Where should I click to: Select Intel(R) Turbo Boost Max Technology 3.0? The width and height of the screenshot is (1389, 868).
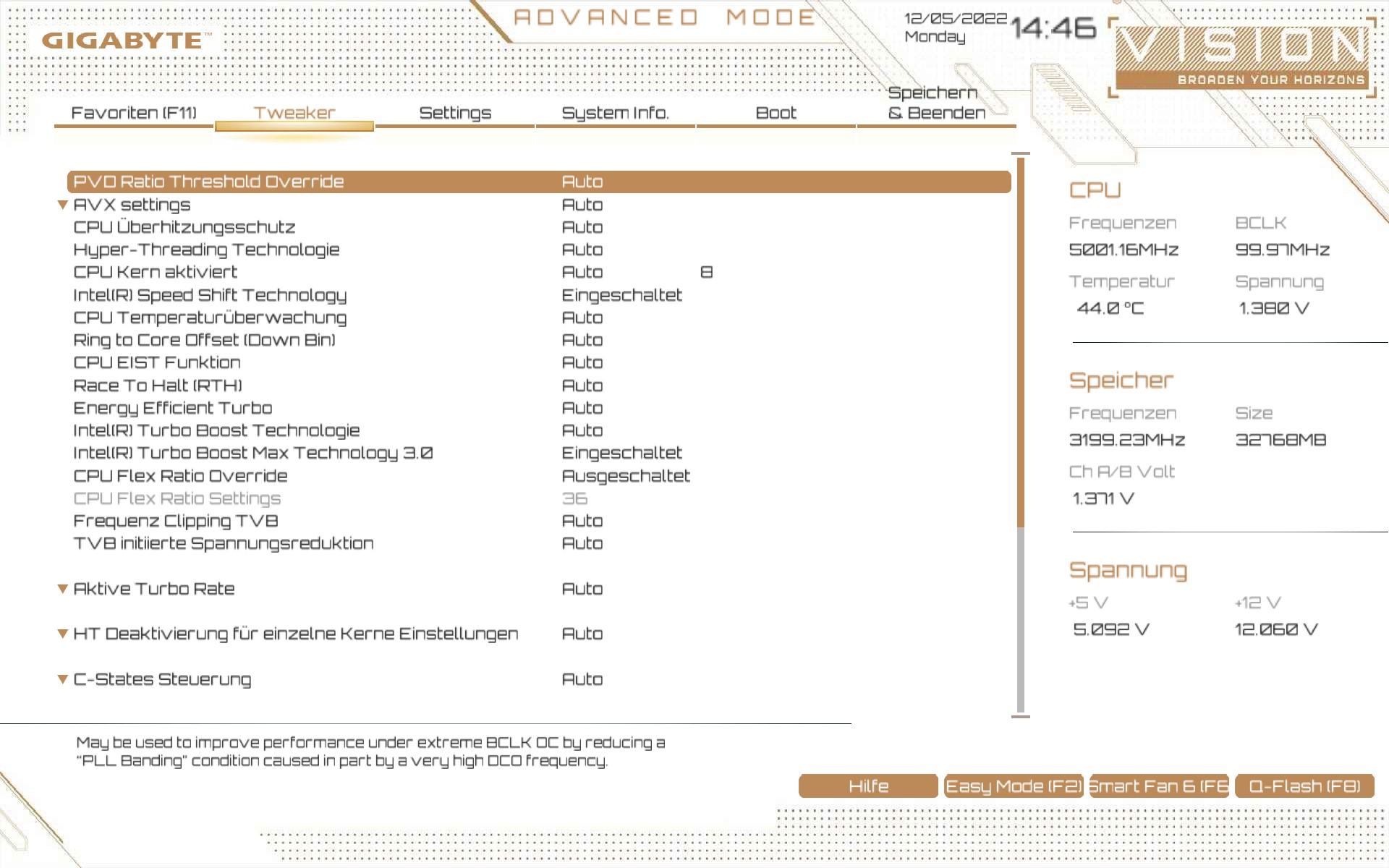pyautogui.click(x=253, y=453)
